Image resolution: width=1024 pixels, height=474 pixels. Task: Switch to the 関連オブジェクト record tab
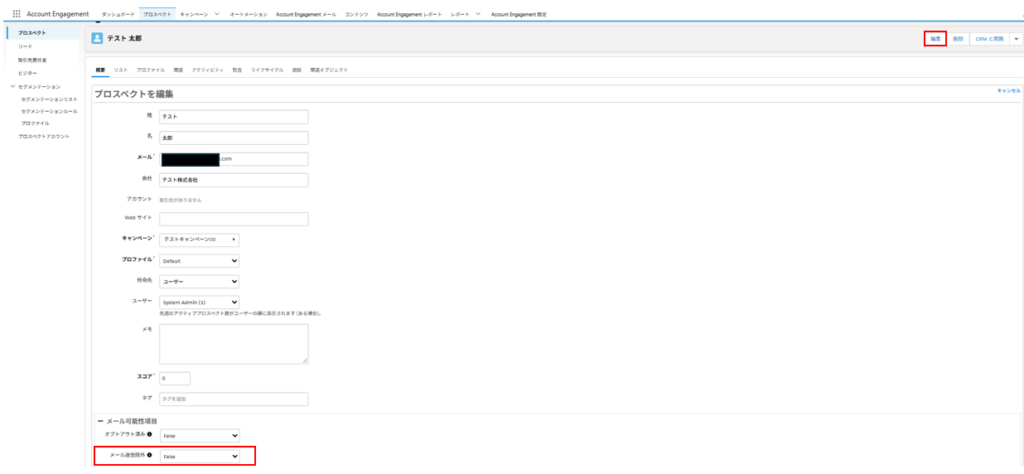tap(329, 69)
